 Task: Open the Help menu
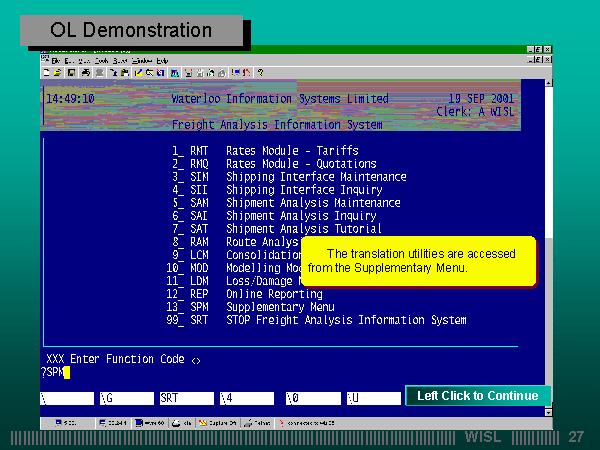click(162, 61)
